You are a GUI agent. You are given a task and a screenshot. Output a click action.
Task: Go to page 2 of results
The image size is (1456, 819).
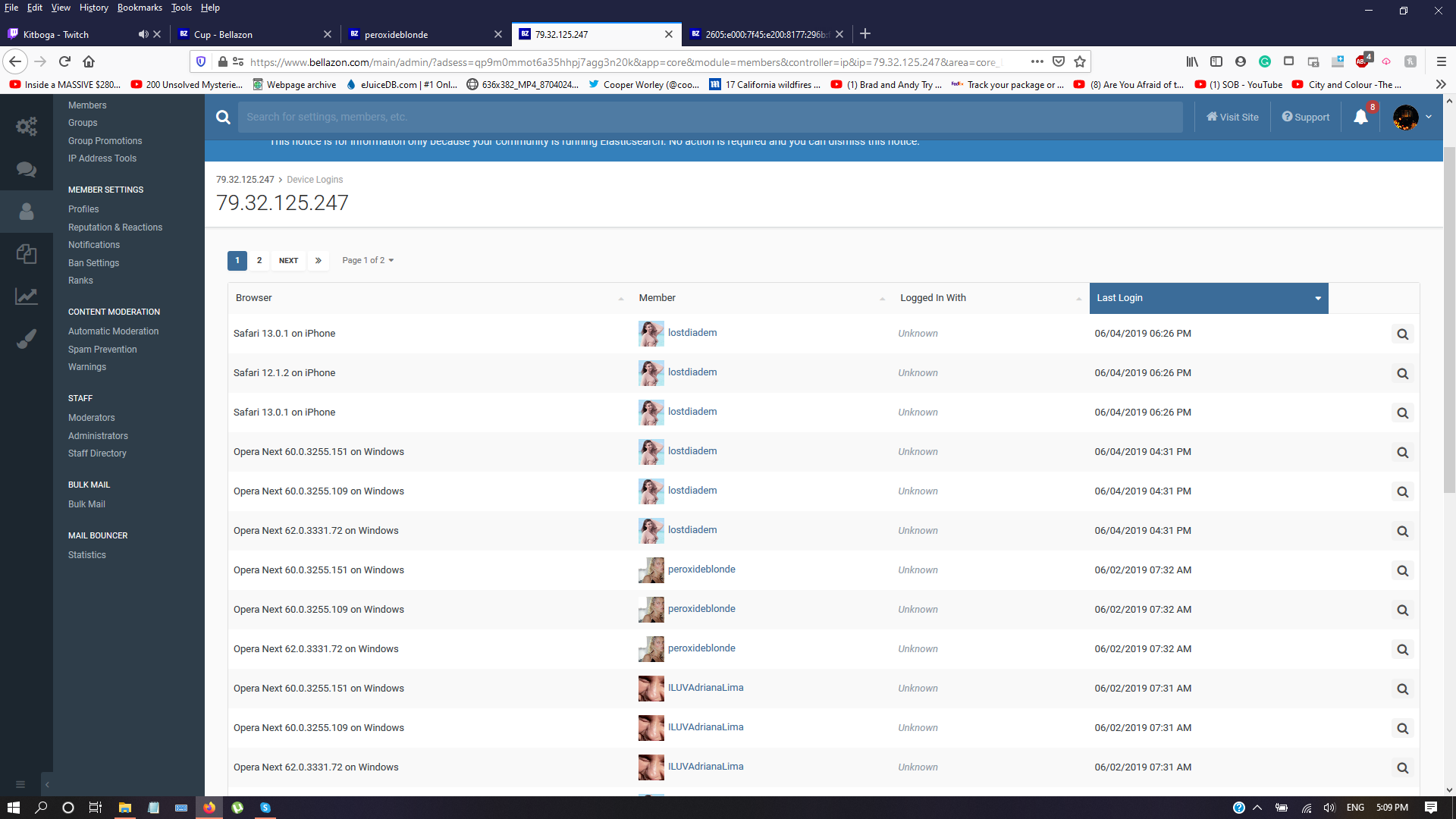pyautogui.click(x=259, y=260)
